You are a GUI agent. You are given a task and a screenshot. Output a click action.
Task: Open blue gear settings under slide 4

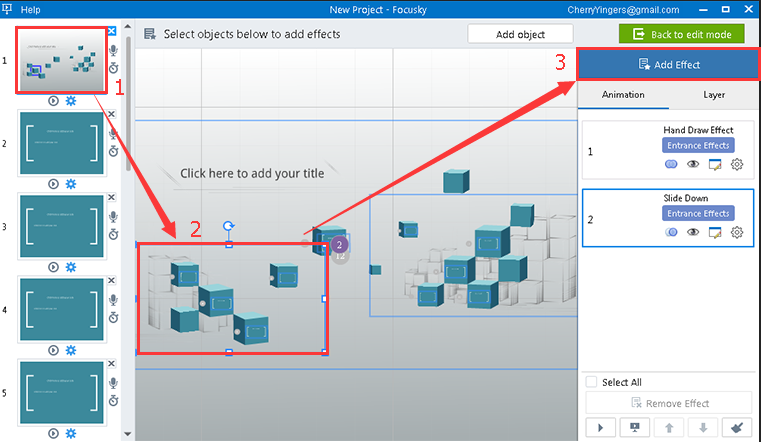click(x=71, y=350)
